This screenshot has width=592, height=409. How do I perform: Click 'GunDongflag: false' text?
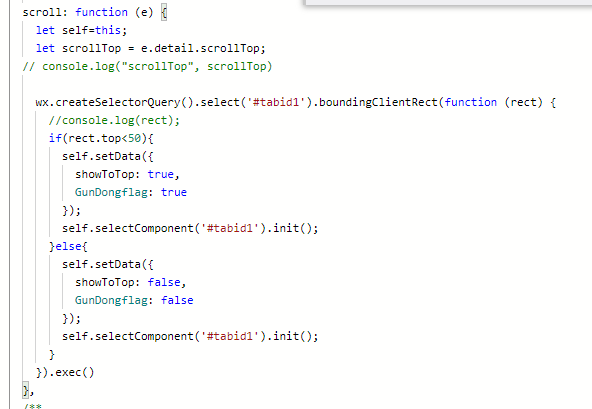(x=134, y=300)
